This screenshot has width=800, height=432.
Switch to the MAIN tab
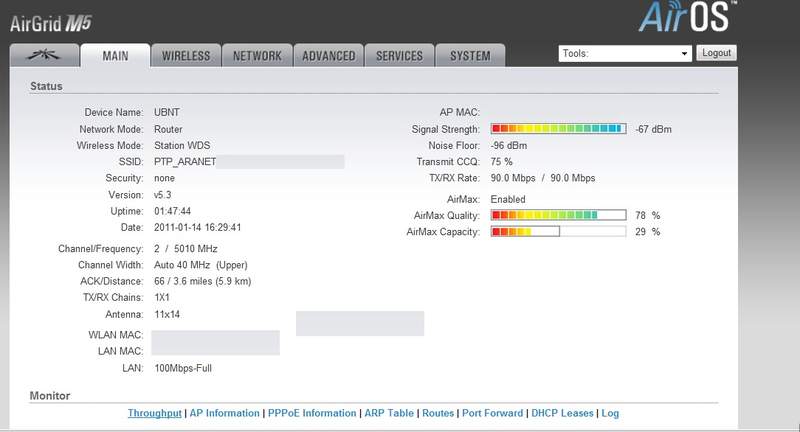pyautogui.click(x=115, y=56)
